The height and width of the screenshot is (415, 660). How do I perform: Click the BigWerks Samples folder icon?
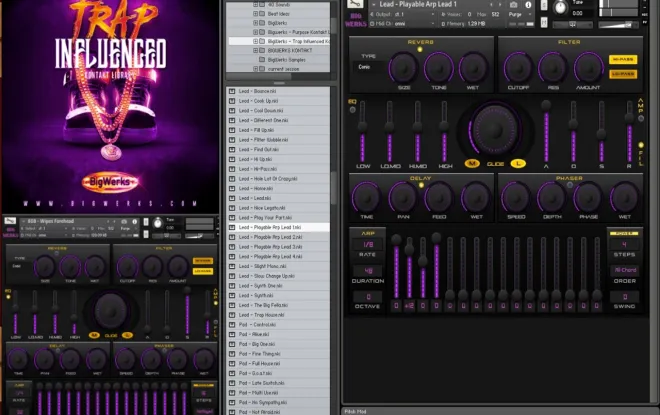tap(262, 60)
